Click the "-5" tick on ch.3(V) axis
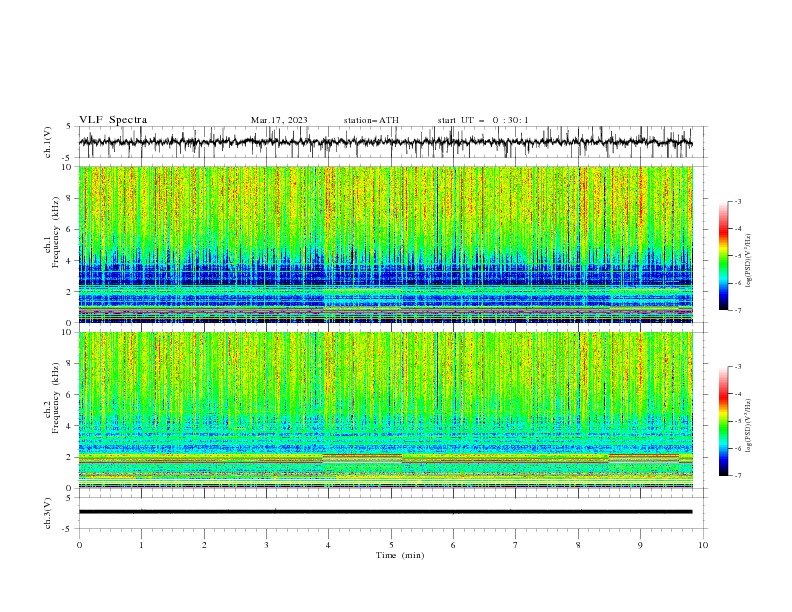 click(67, 529)
